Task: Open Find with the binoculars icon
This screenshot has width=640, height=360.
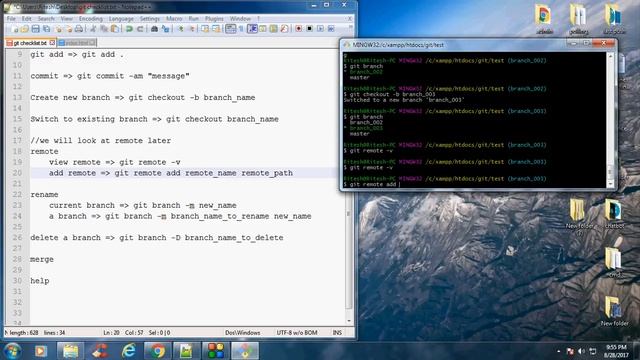Action: point(154,29)
